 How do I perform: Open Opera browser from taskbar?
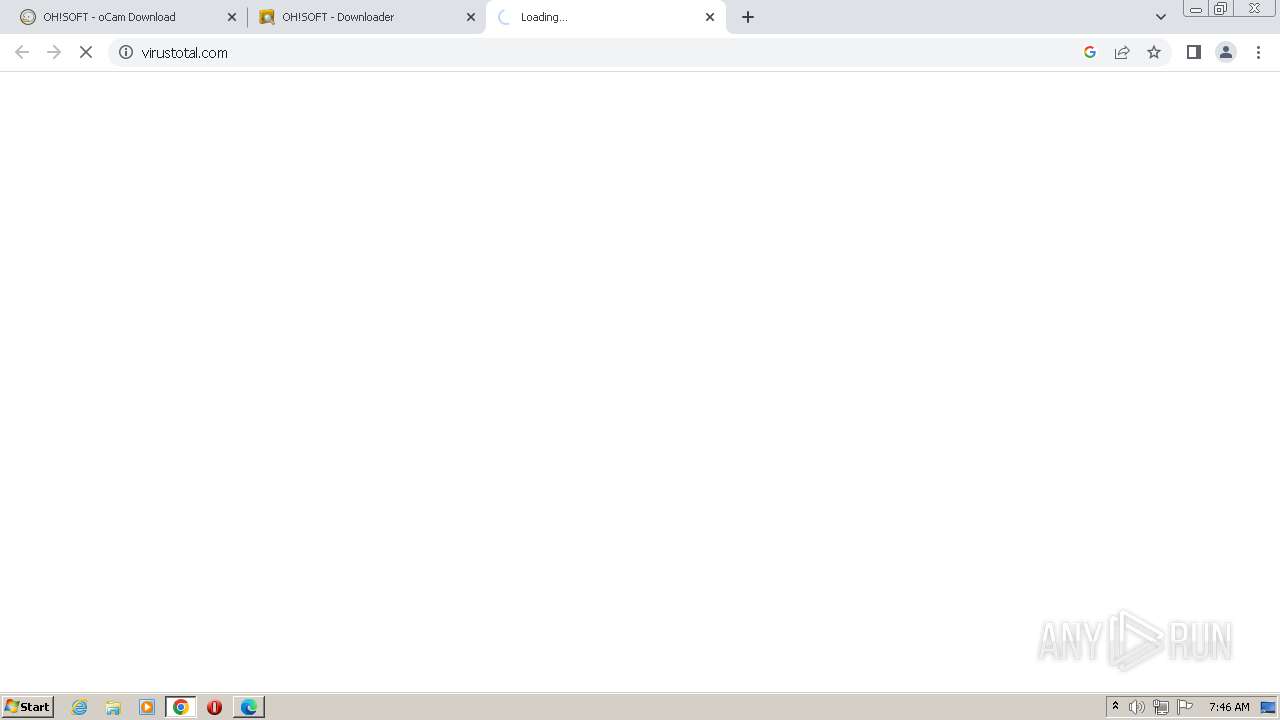214,707
